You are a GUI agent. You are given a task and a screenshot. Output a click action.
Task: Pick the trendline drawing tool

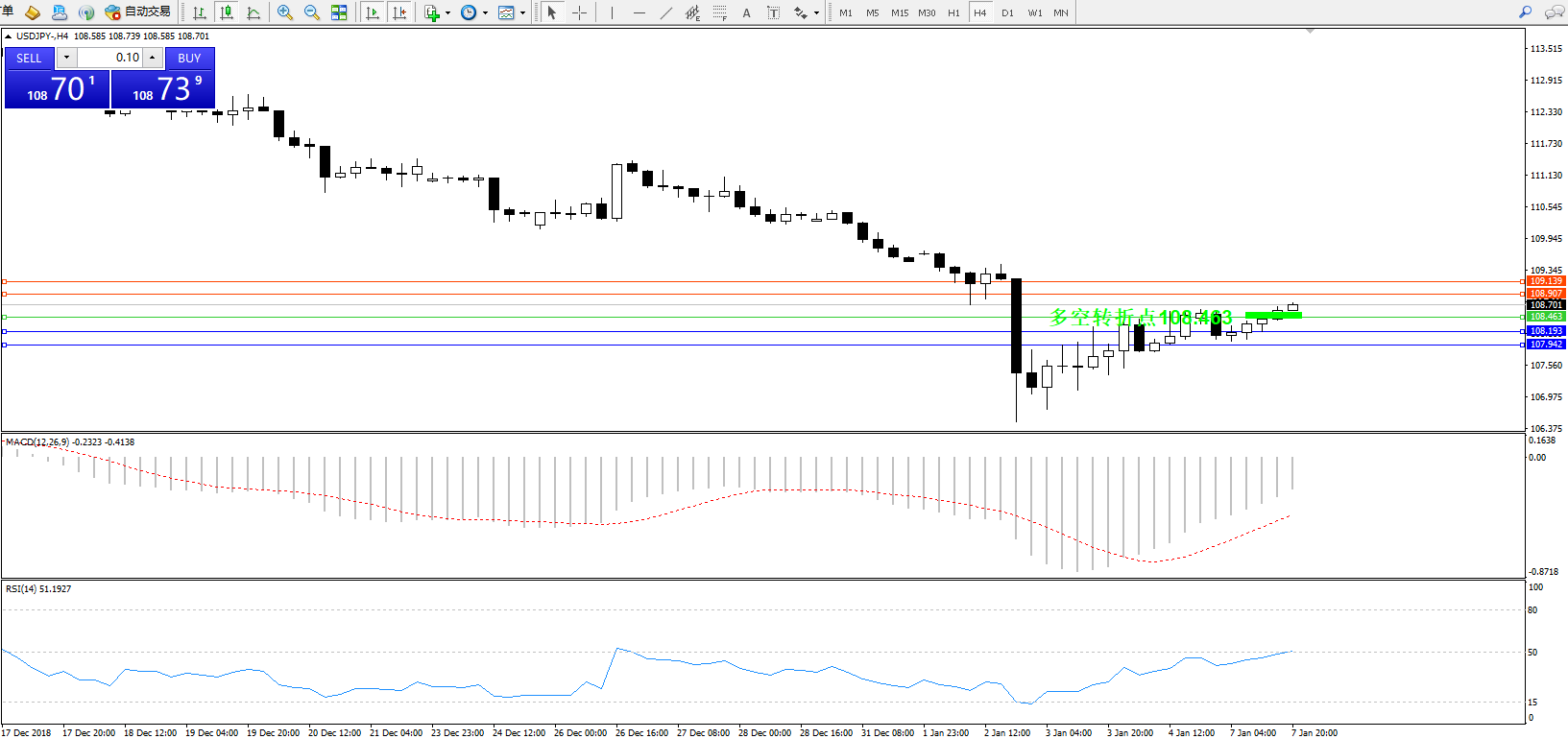[x=666, y=12]
